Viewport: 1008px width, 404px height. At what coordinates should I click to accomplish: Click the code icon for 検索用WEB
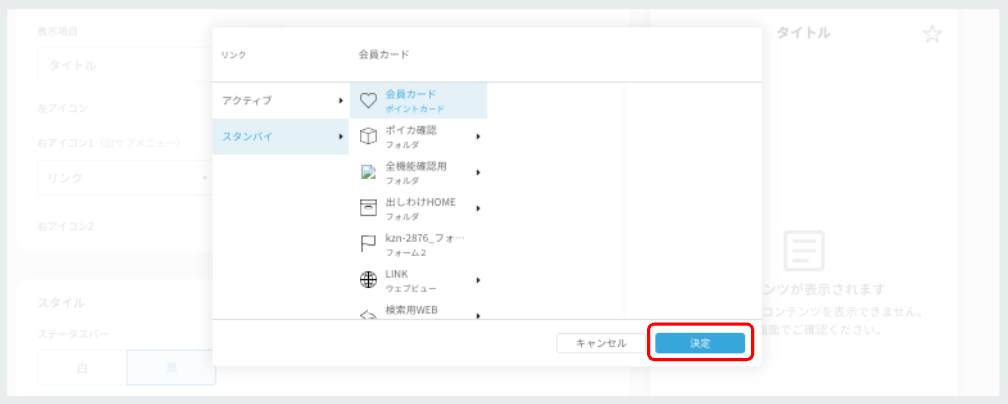point(368,315)
